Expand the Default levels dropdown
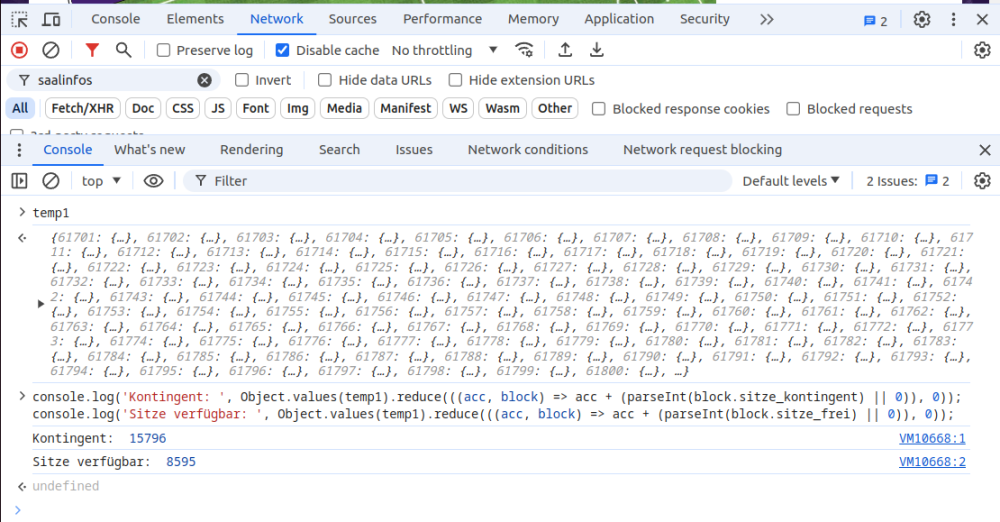This screenshot has width=1000, height=522. click(x=792, y=181)
